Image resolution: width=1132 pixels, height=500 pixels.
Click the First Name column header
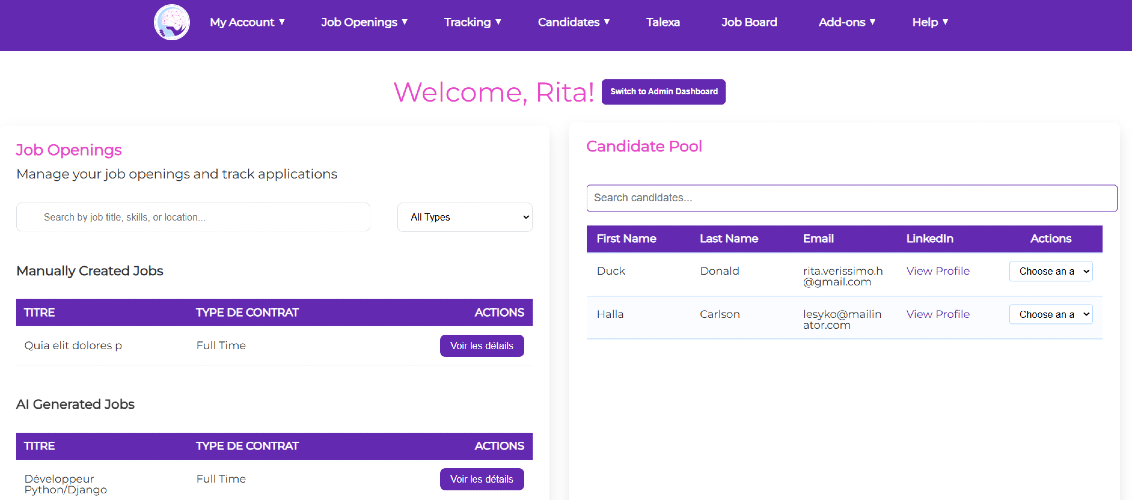[x=626, y=238]
